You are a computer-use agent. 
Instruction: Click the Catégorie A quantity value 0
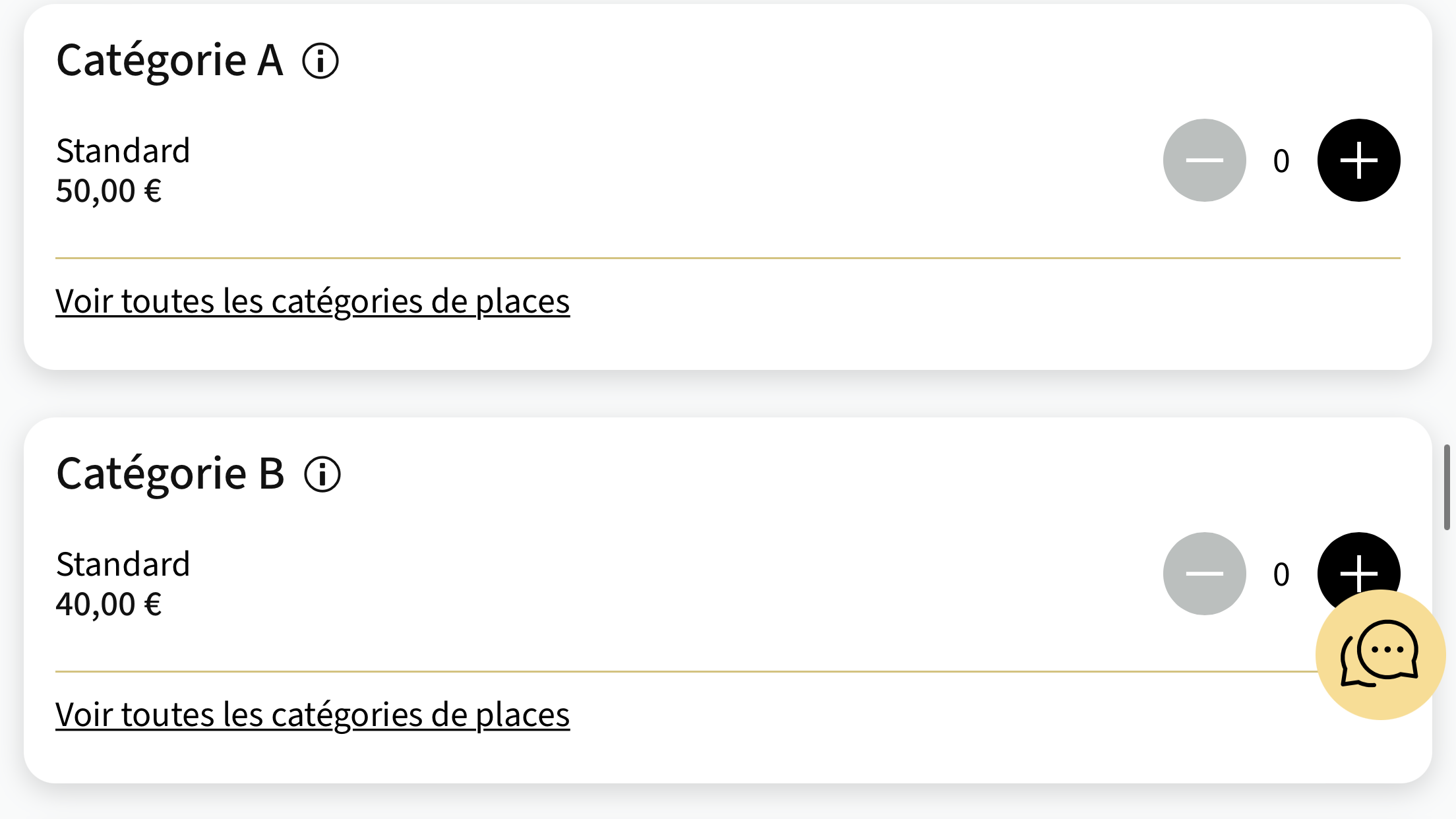1281,161
